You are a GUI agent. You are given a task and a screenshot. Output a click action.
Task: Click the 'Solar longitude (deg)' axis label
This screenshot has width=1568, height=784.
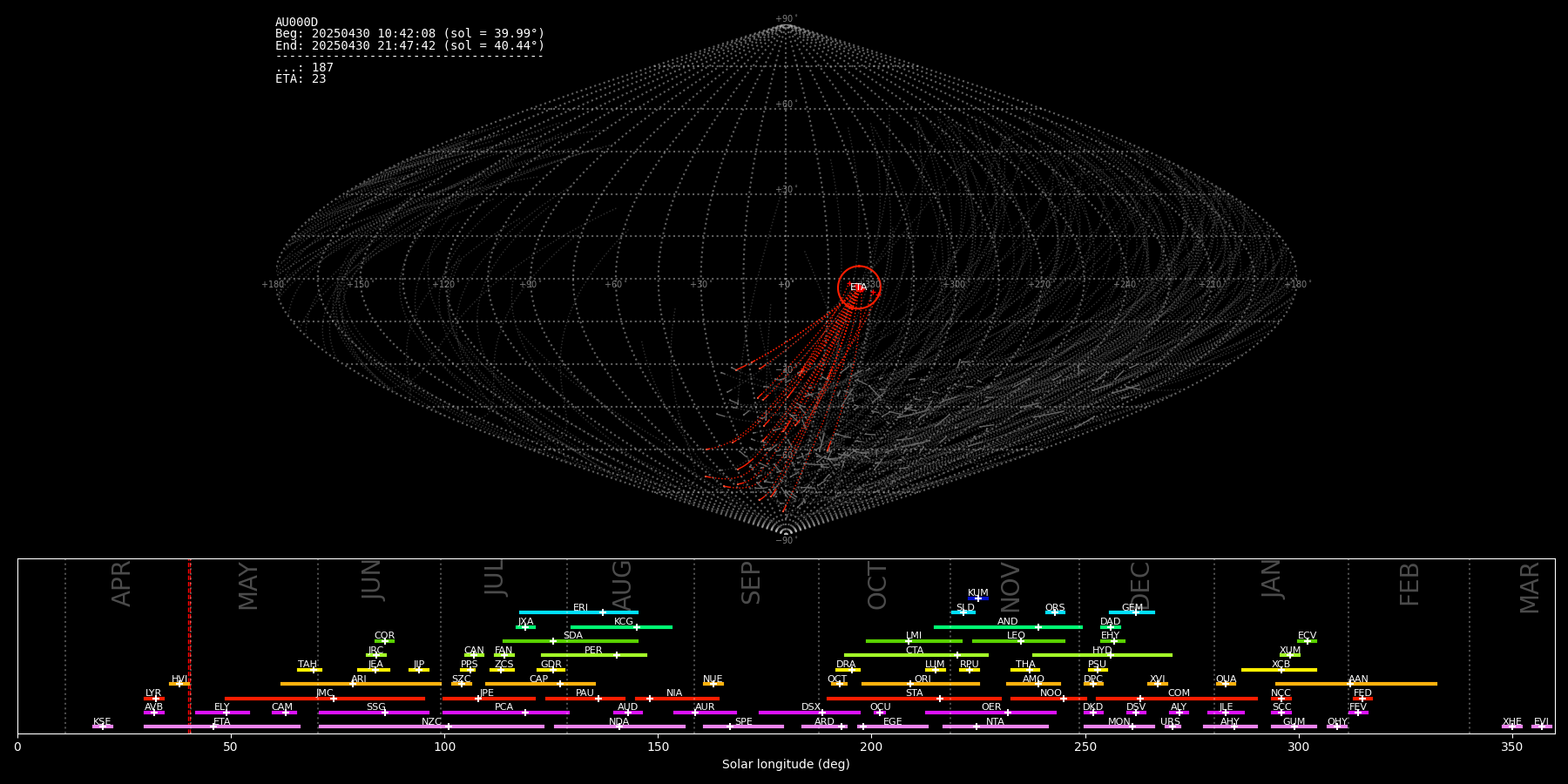point(786,764)
